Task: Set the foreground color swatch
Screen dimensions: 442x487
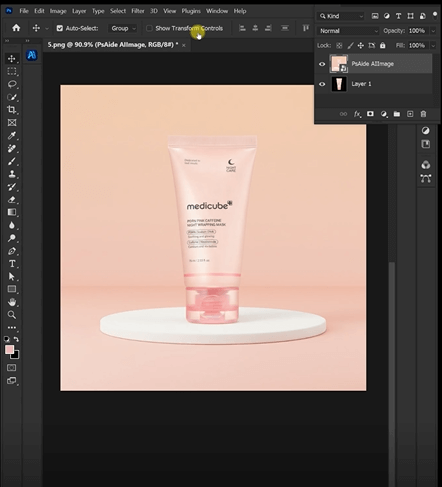Action: [x=9, y=349]
